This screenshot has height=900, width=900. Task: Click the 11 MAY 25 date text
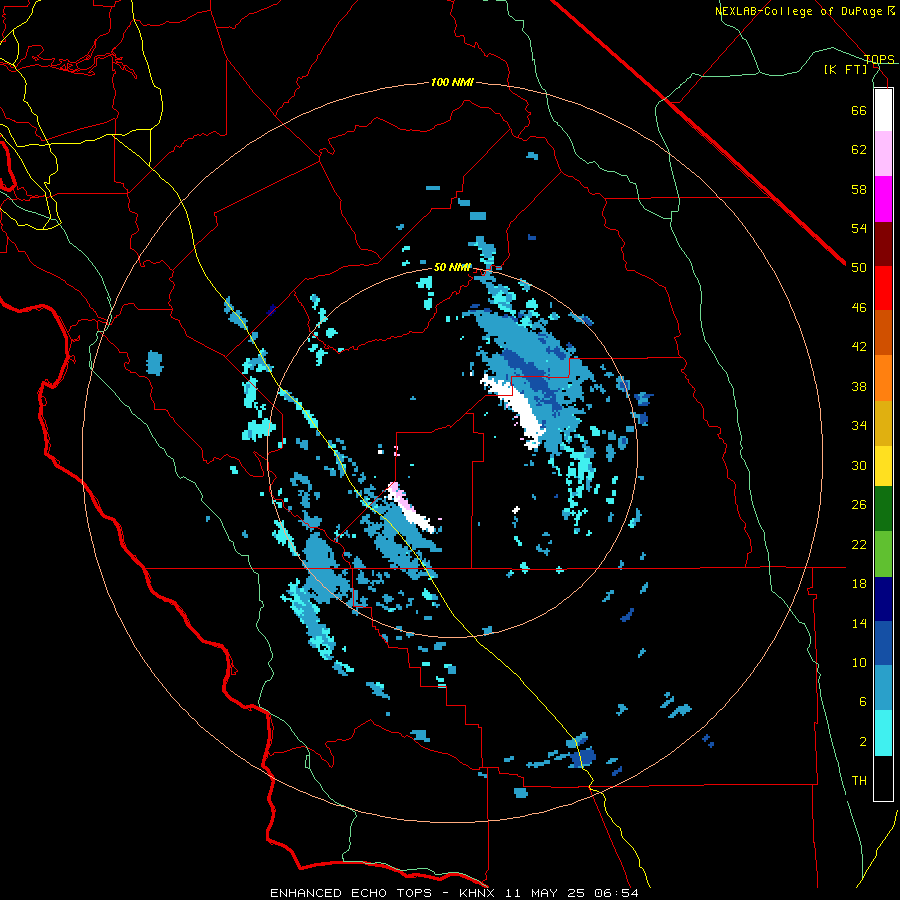point(547,893)
